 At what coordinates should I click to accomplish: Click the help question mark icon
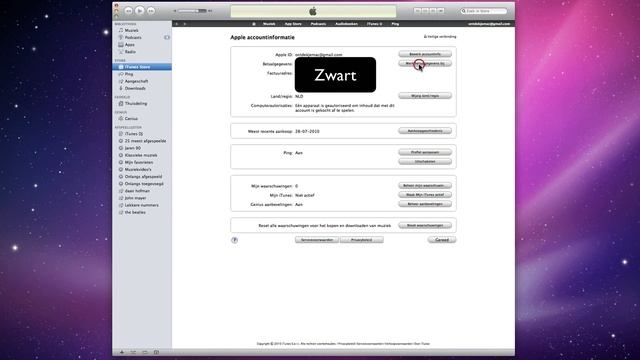(234, 240)
